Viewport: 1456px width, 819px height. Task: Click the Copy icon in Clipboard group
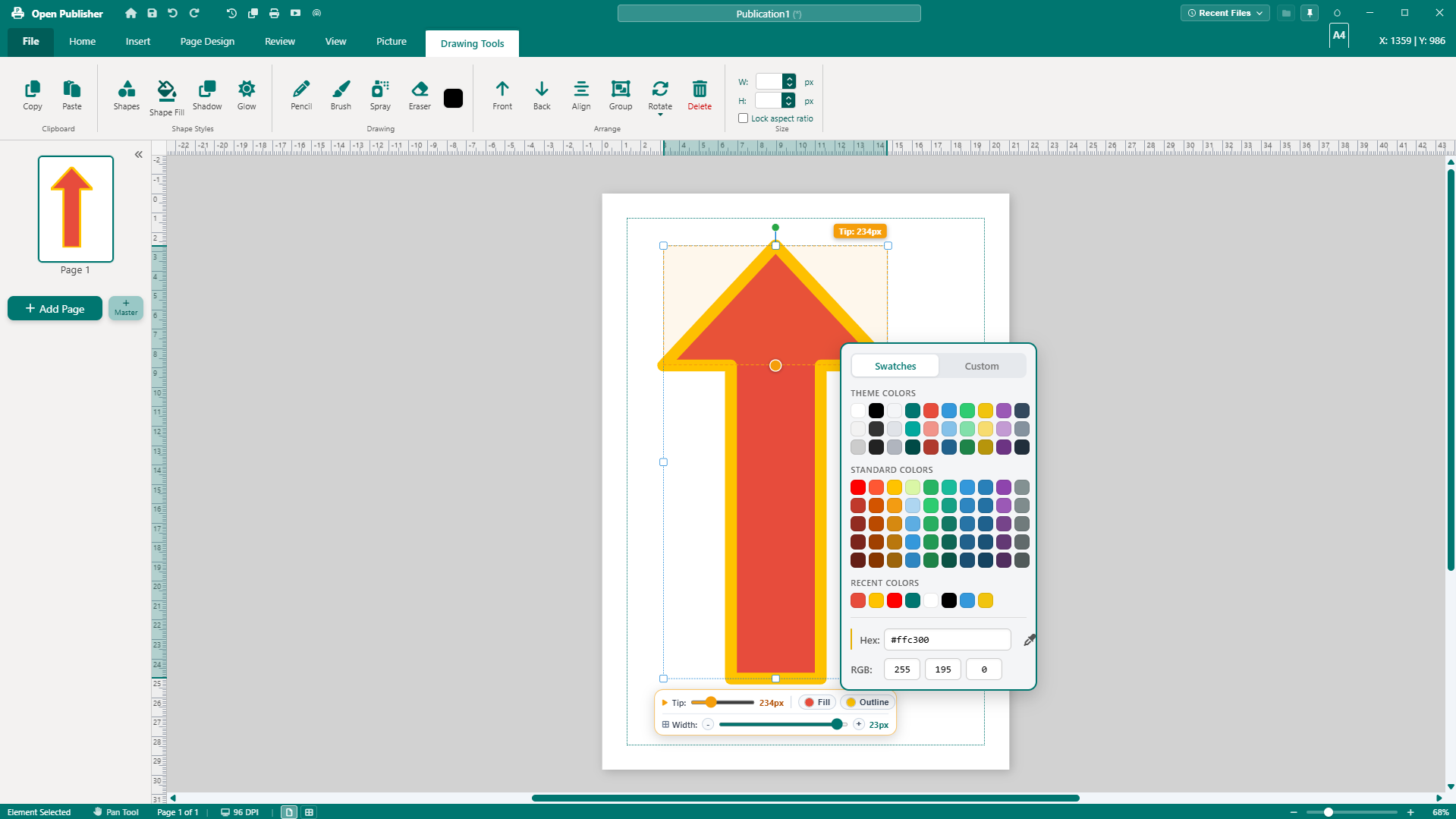(33, 89)
